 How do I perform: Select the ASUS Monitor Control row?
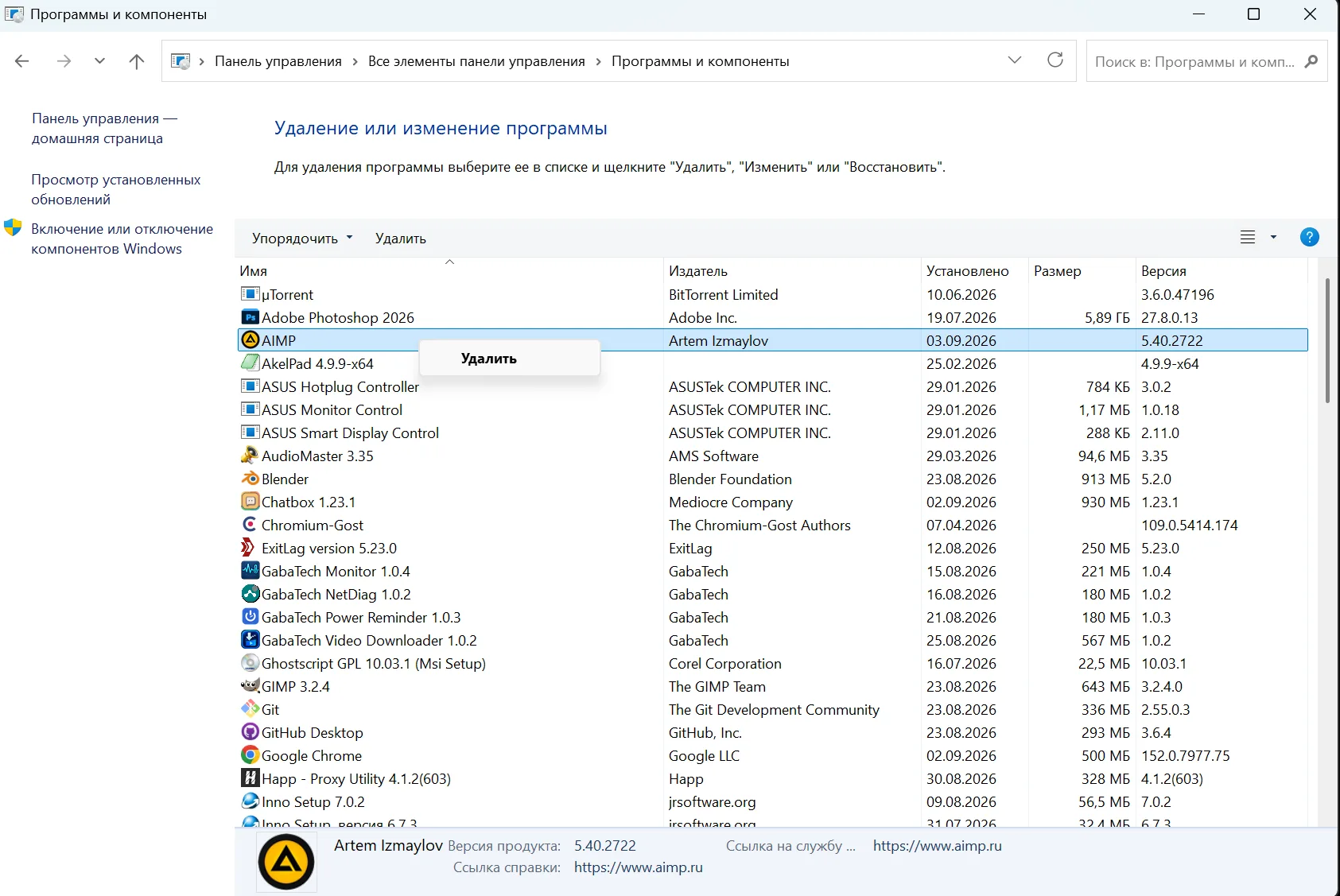click(x=772, y=409)
